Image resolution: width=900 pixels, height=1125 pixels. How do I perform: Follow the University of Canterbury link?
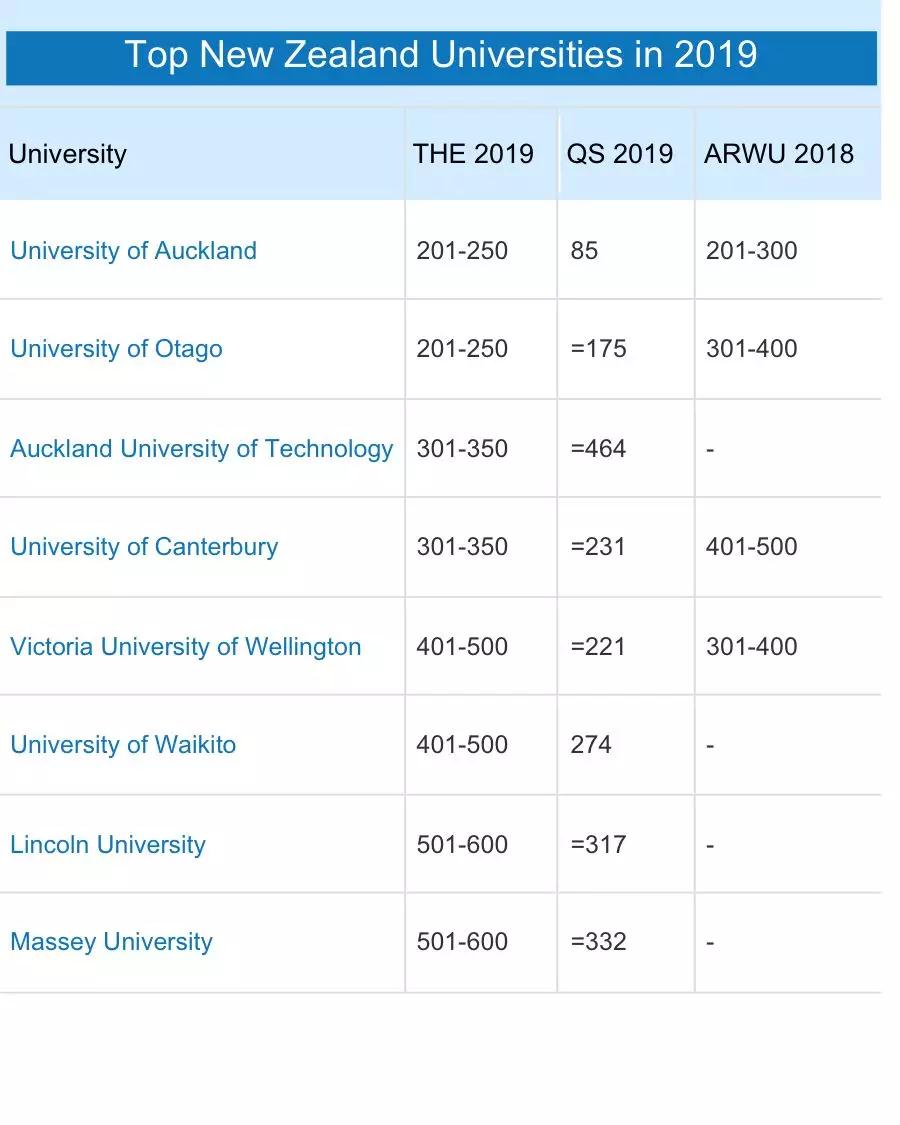coord(144,547)
